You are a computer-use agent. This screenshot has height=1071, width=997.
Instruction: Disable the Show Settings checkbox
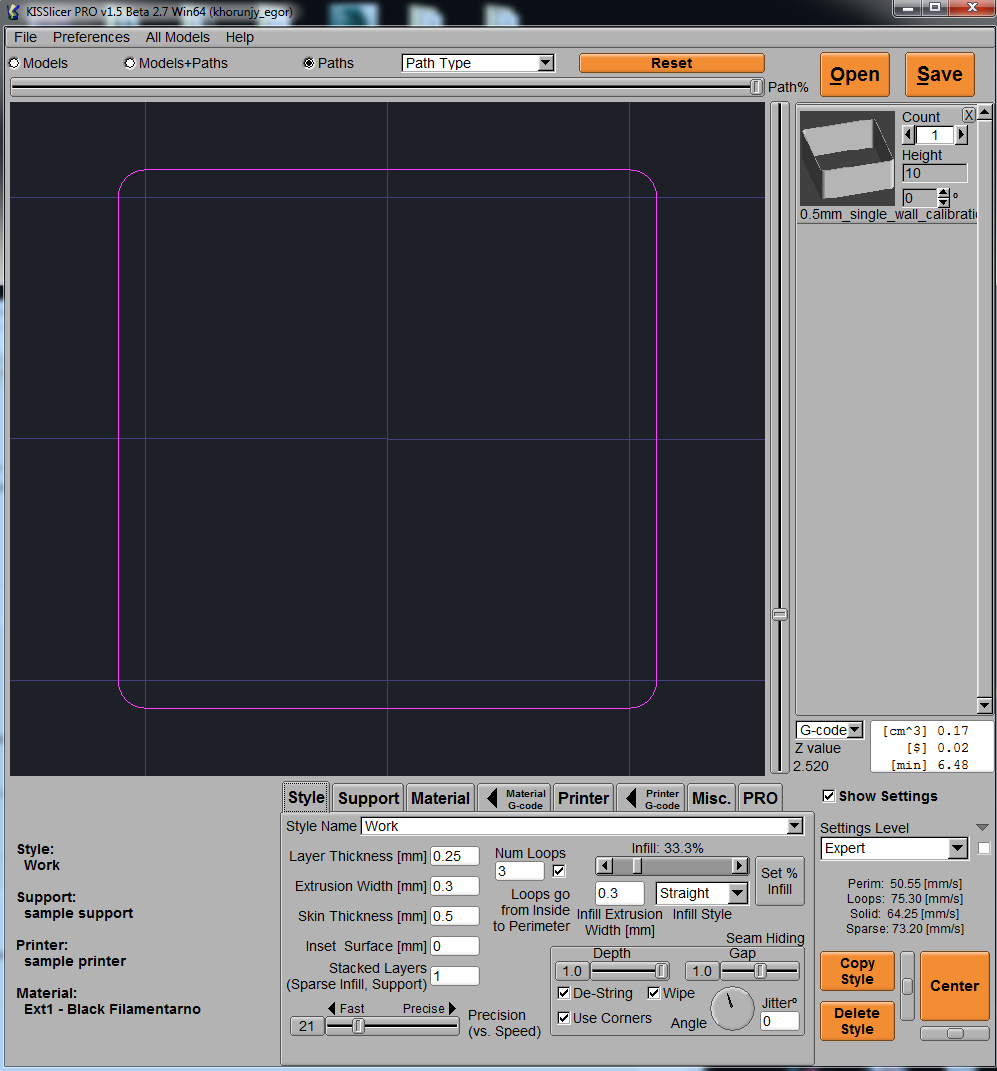(x=828, y=796)
